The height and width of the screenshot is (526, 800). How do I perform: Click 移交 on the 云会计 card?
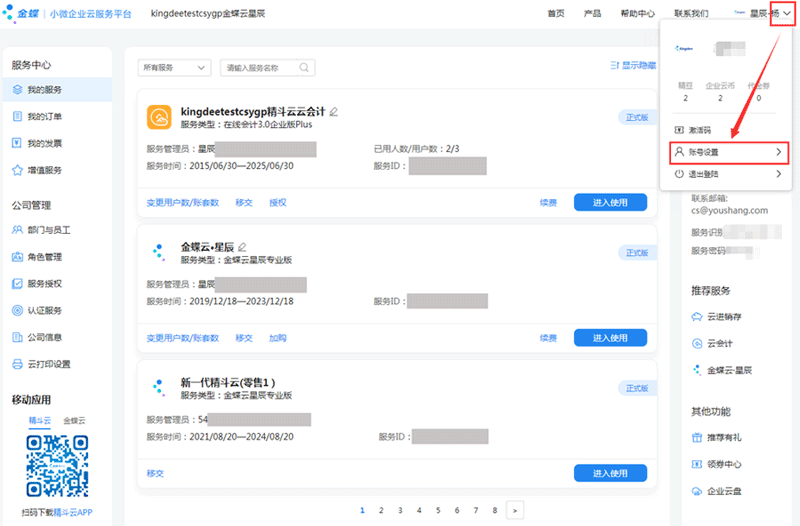click(244, 203)
